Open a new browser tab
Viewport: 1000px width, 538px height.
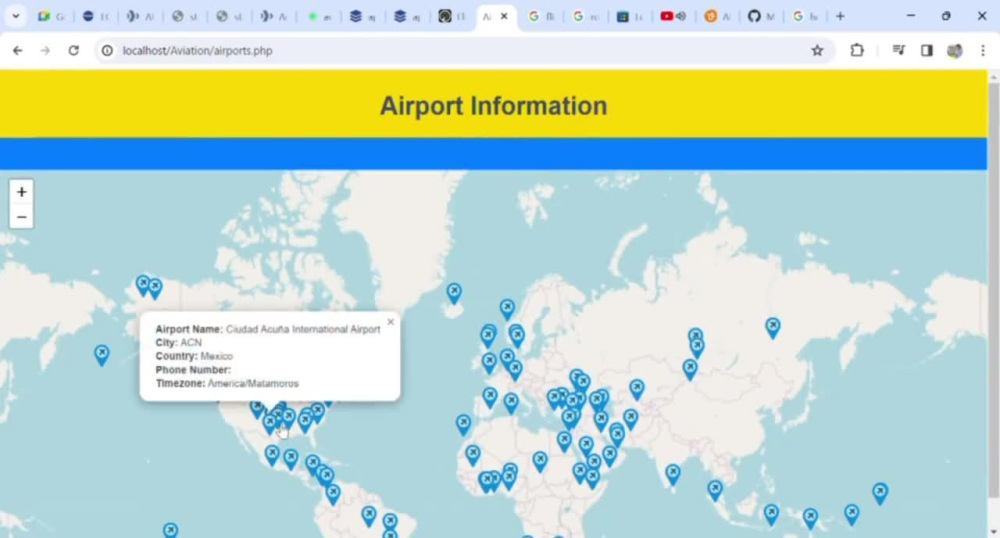point(840,16)
